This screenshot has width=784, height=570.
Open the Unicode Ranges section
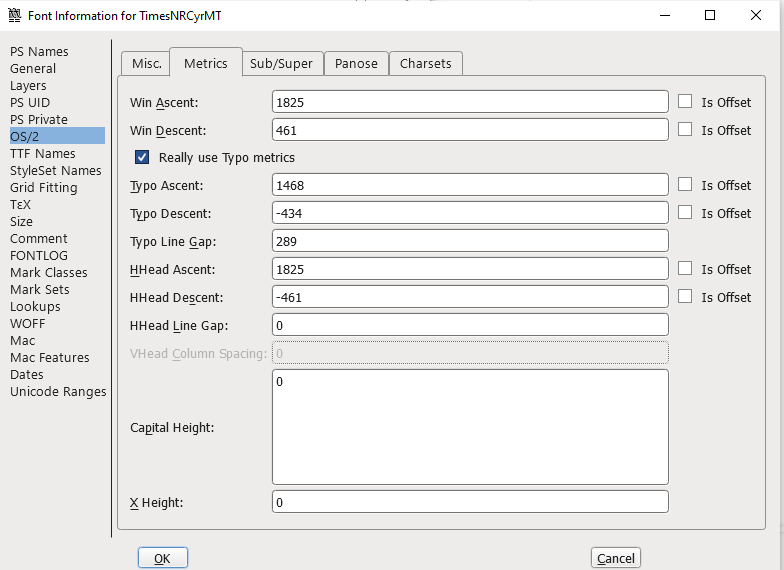(x=58, y=392)
